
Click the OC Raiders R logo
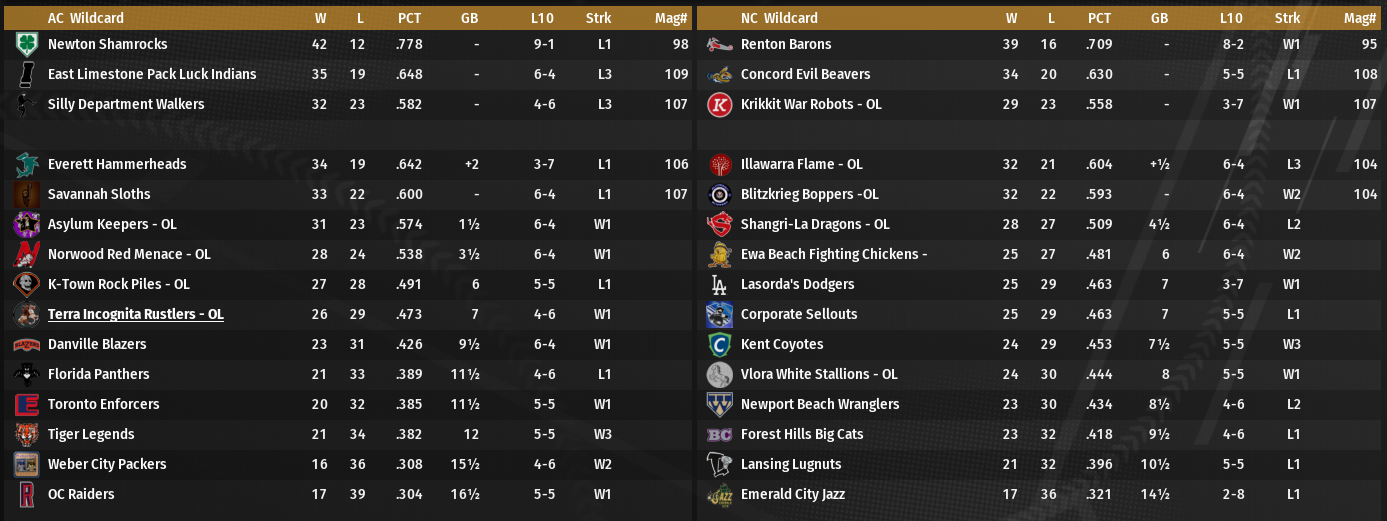click(x=27, y=495)
